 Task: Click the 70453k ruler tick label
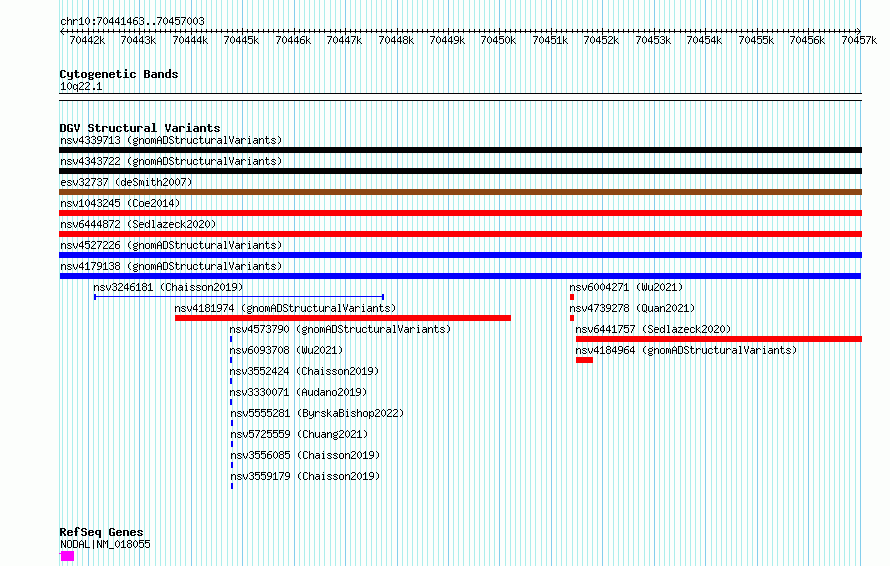click(653, 40)
